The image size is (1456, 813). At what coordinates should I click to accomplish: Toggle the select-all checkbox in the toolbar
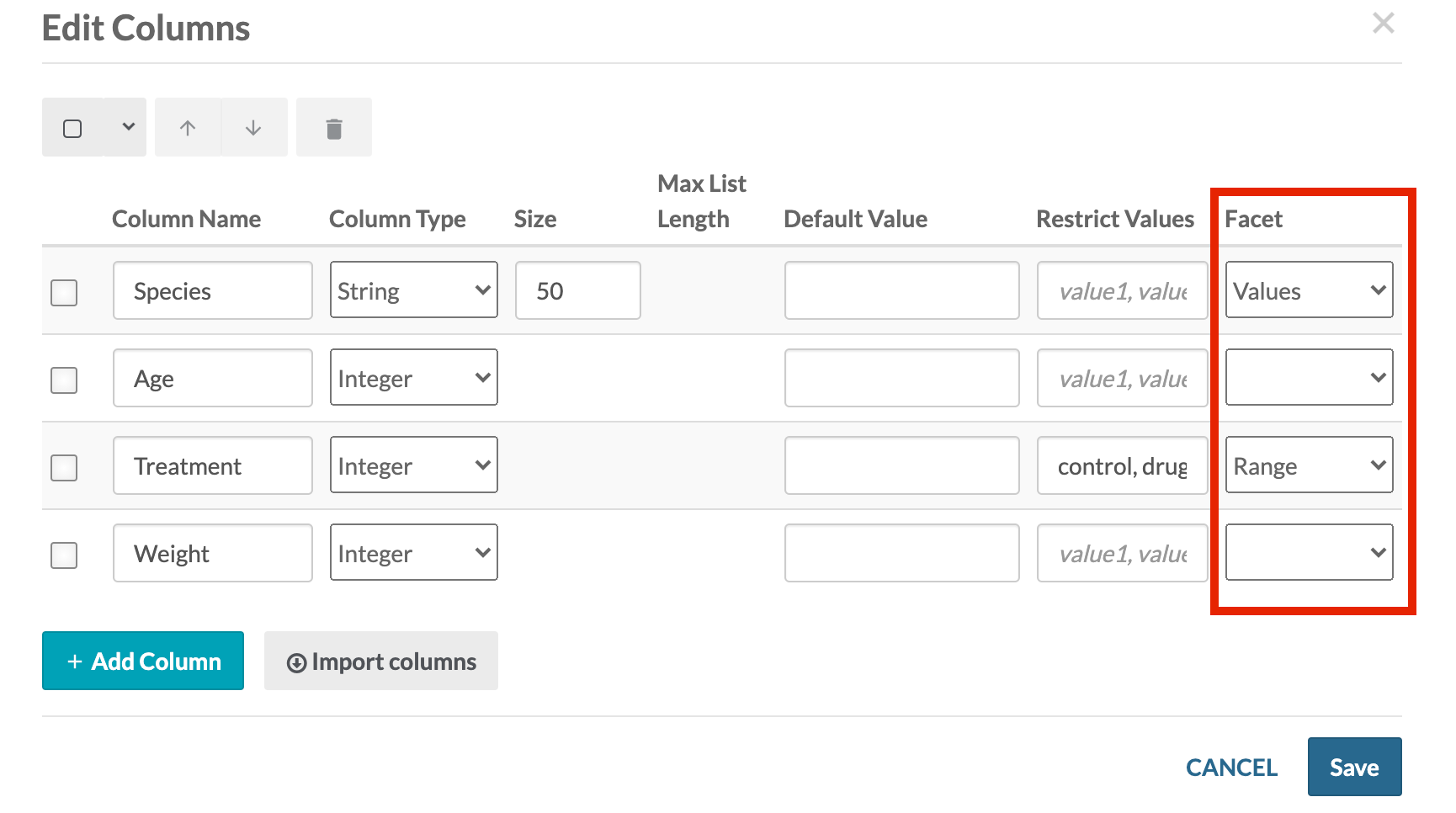point(72,127)
